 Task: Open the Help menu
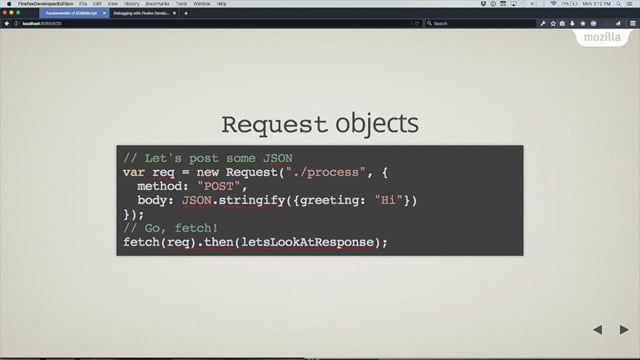click(x=222, y=4)
